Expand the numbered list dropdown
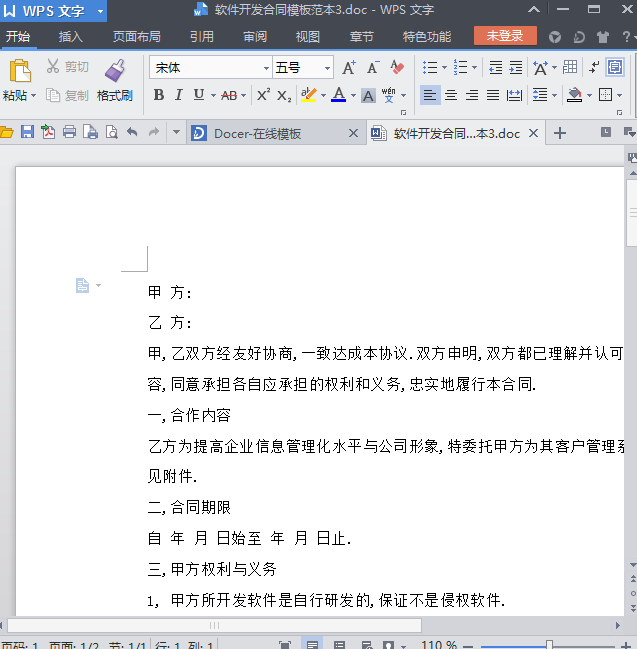637x649 pixels. [474, 67]
